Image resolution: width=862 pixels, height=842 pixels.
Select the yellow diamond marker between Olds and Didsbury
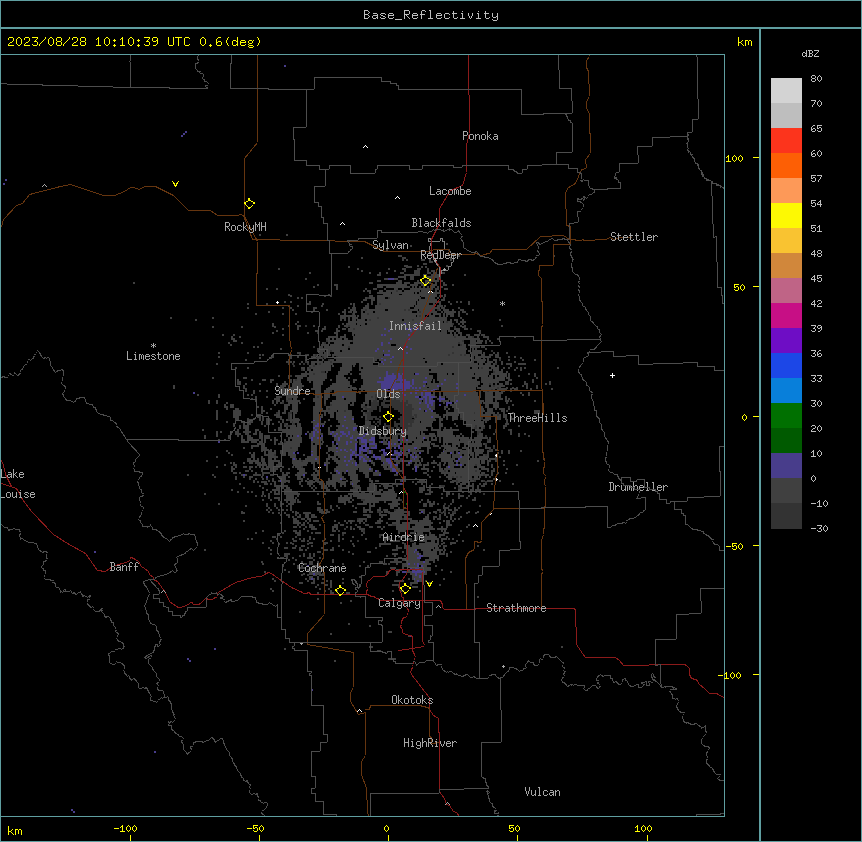pos(388,417)
